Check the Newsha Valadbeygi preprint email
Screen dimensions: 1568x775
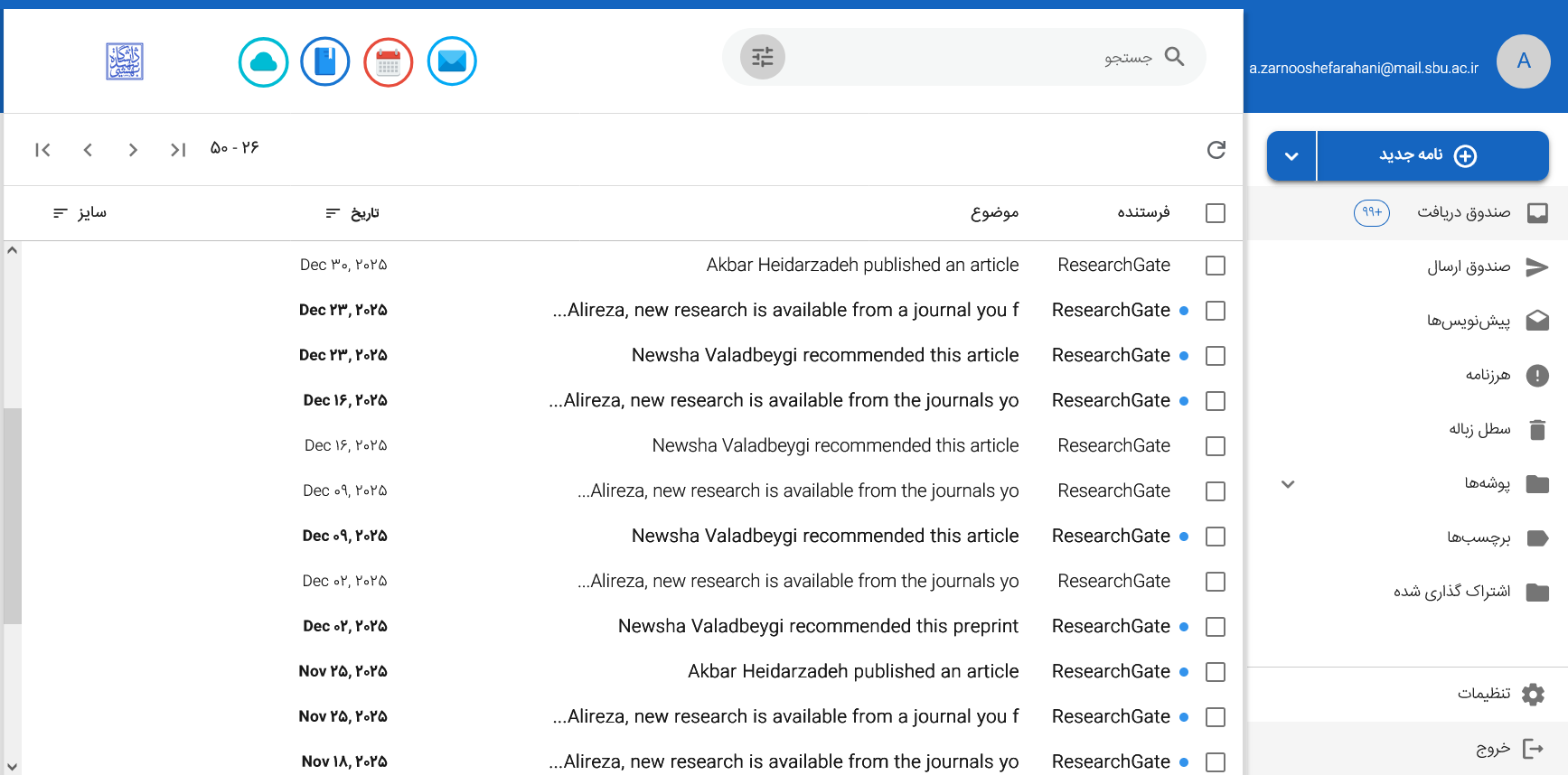pyautogui.click(x=1216, y=627)
